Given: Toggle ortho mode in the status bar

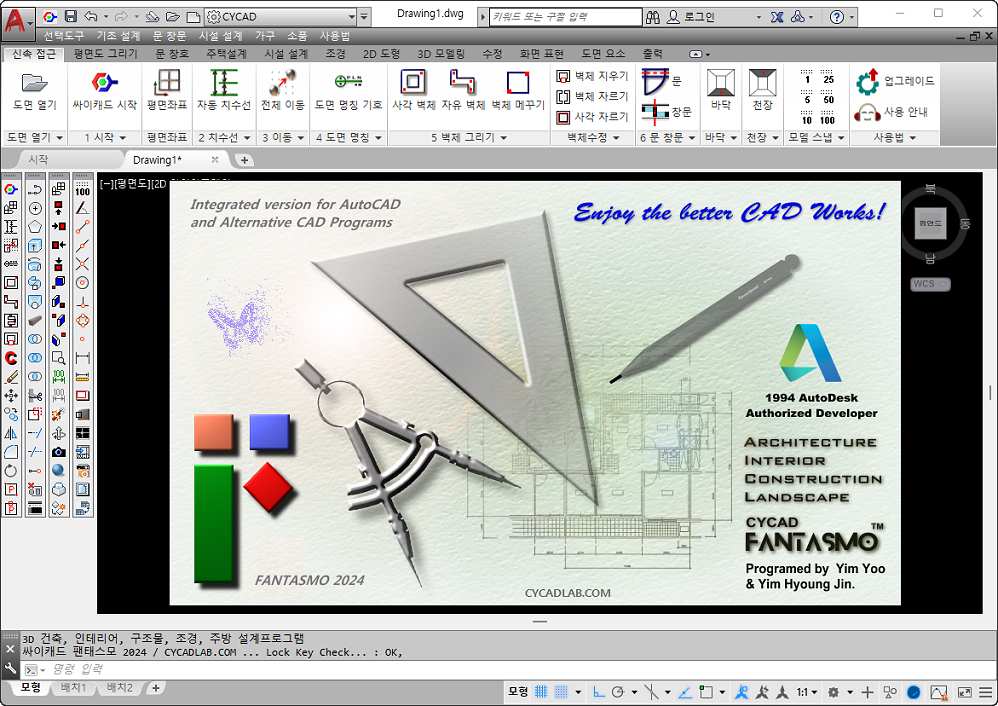Looking at the screenshot, I should 599,692.
